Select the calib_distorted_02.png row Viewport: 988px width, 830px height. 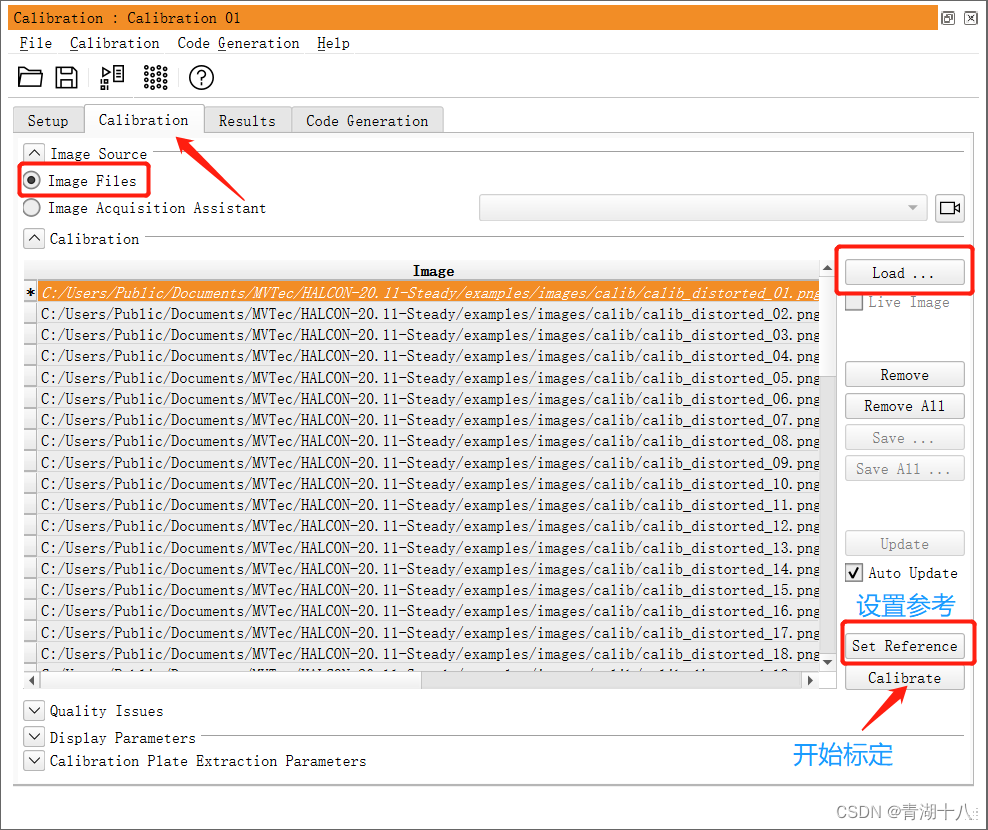[428, 314]
